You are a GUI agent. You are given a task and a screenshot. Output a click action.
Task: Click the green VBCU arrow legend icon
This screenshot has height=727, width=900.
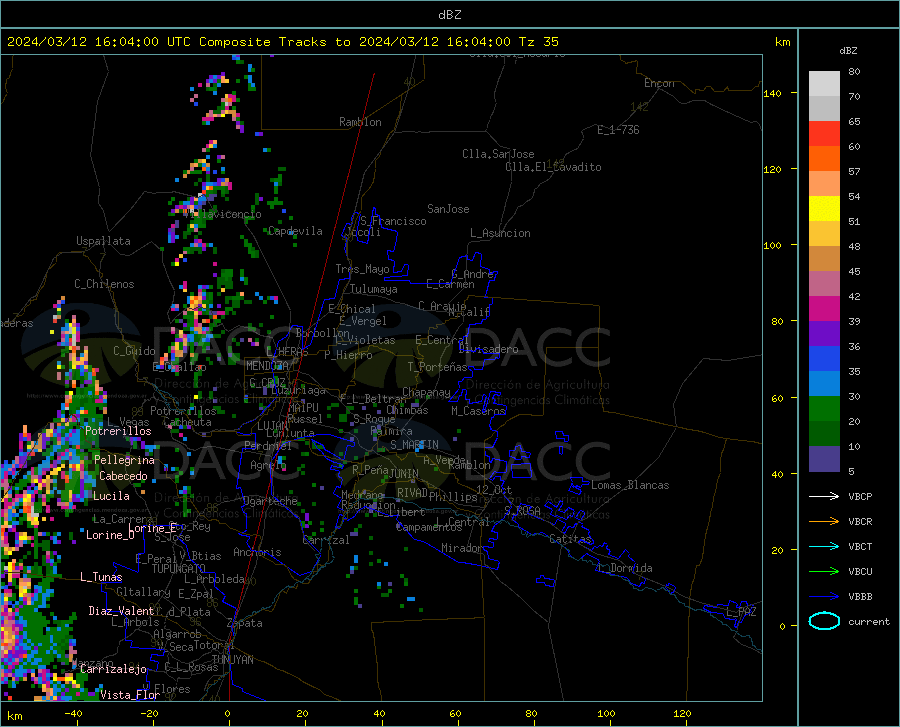click(824, 572)
